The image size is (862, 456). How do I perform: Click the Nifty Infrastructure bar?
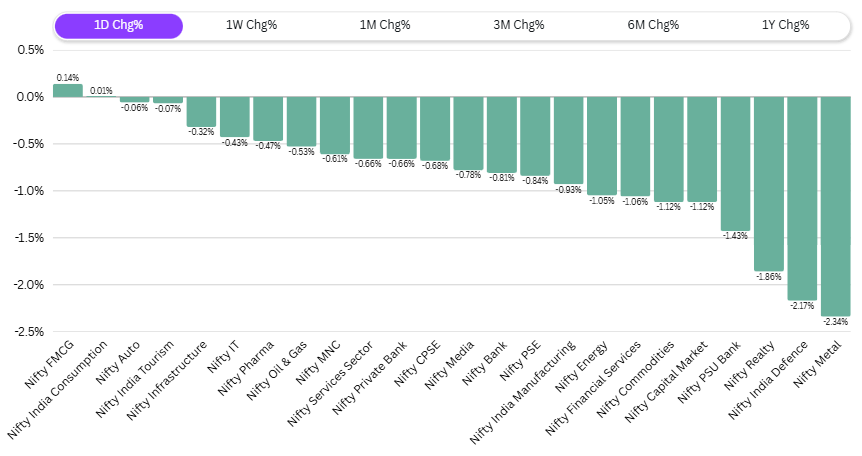pyautogui.click(x=201, y=111)
